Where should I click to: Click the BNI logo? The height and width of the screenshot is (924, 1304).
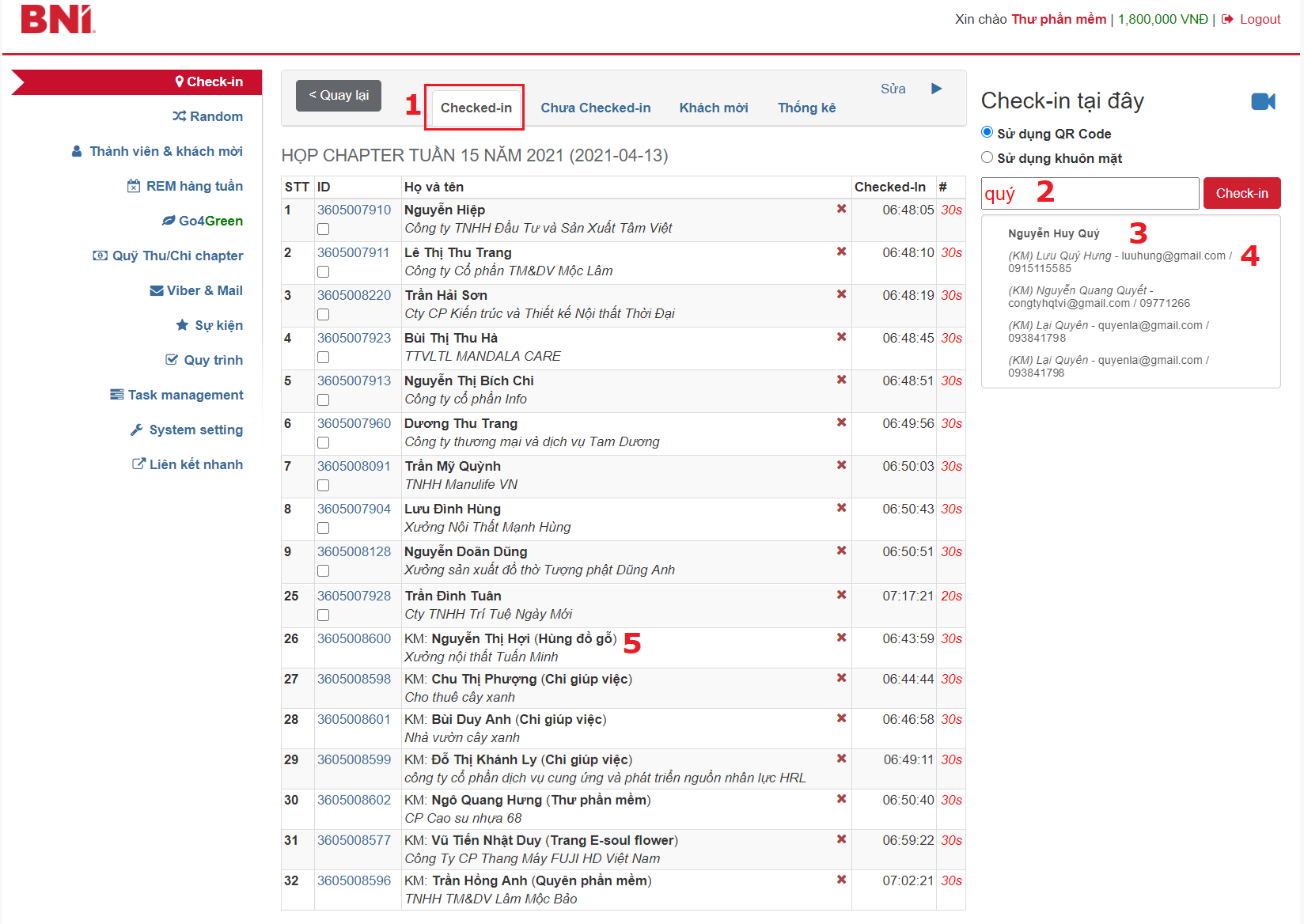58,20
